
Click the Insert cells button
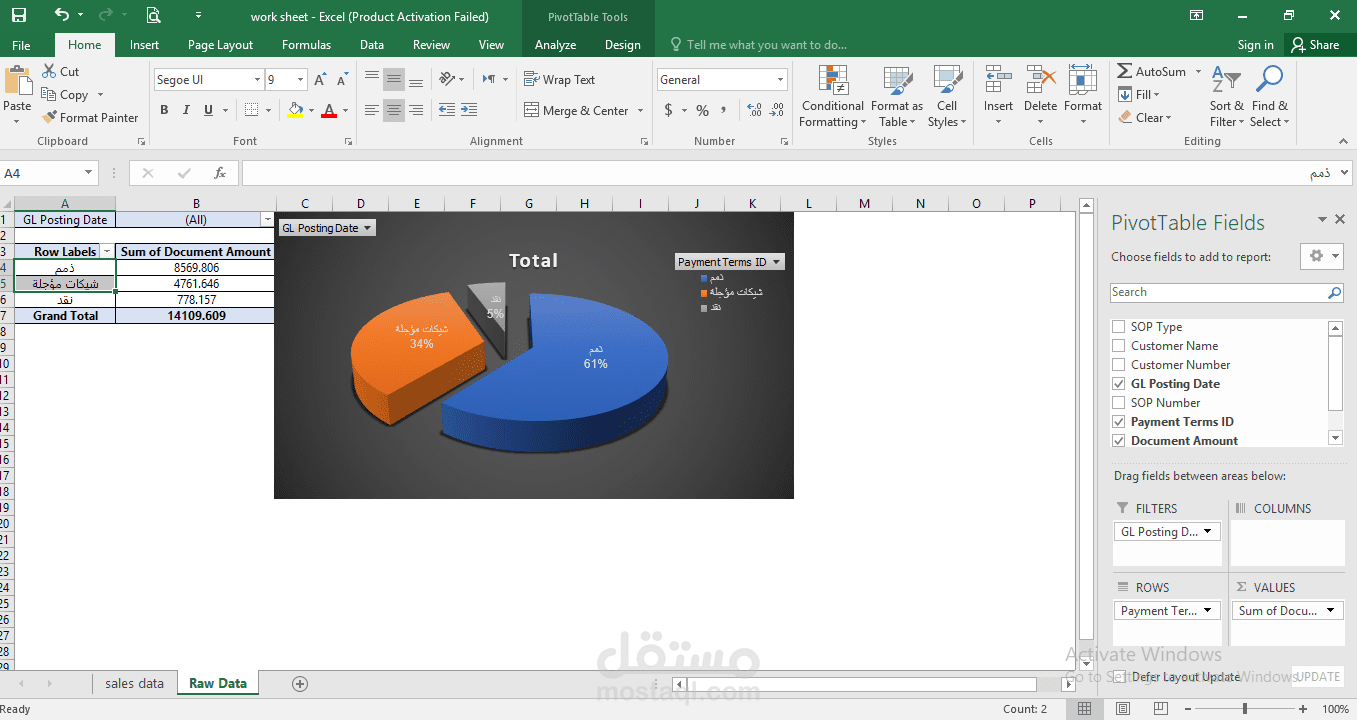coord(998,97)
